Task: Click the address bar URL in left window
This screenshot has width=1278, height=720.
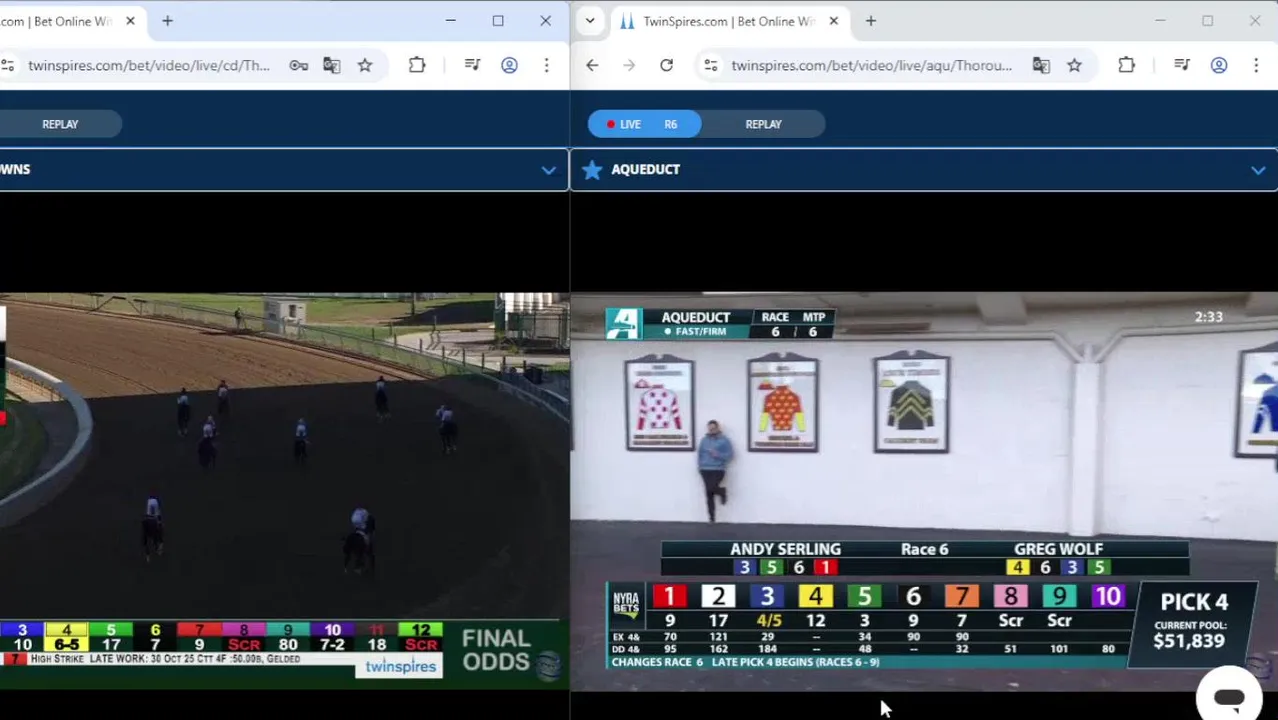Action: pos(149,65)
